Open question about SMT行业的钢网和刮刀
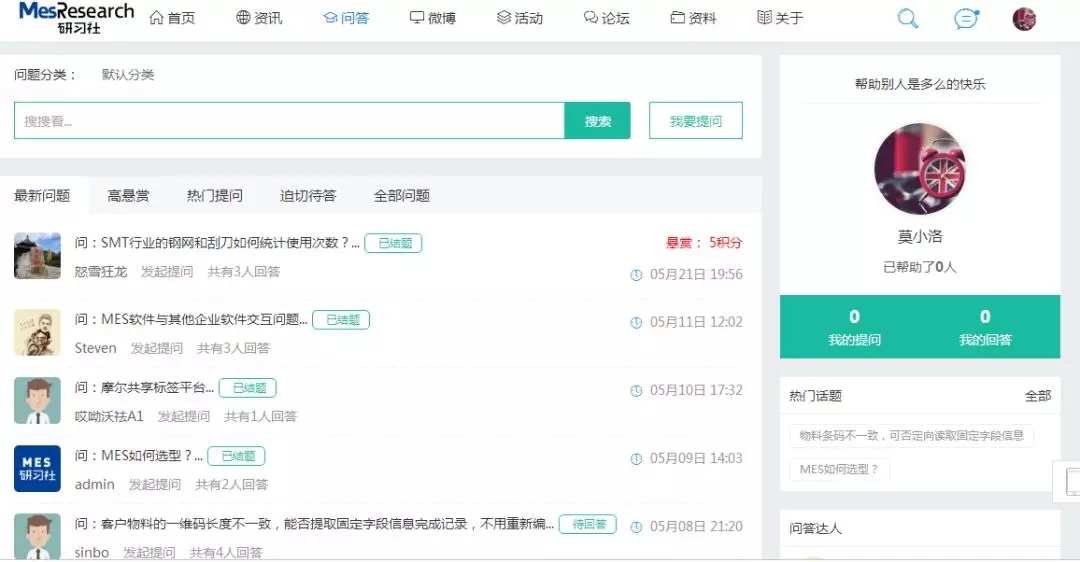This screenshot has height=562, width=1080. pos(217,242)
